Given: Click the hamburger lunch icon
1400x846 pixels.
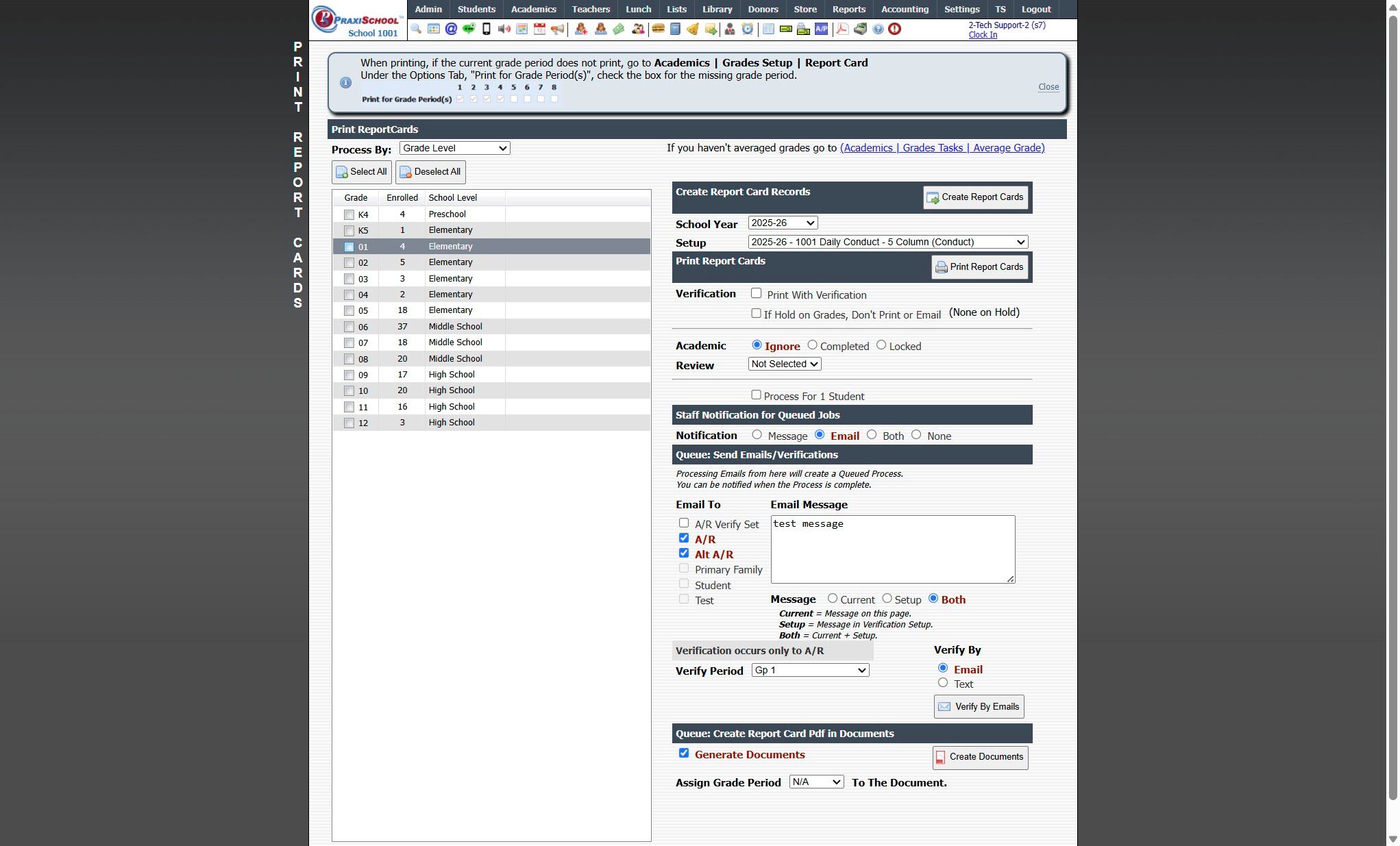Looking at the screenshot, I should click(x=658, y=29).
